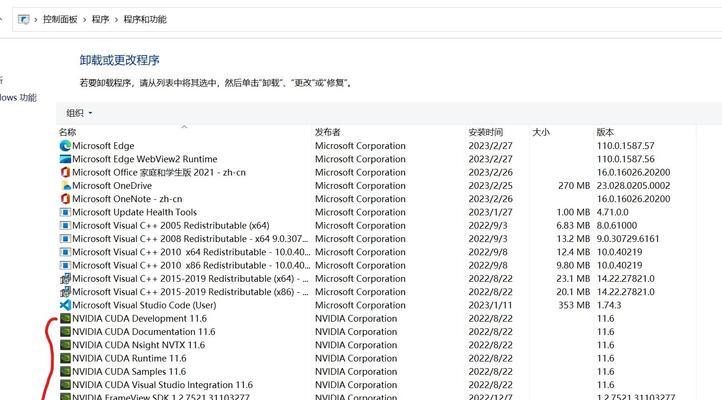This screenshot has height=400, width=722.
Task: Click version 23.028.0205.0002 cell
Action: [x=634, y=186]
